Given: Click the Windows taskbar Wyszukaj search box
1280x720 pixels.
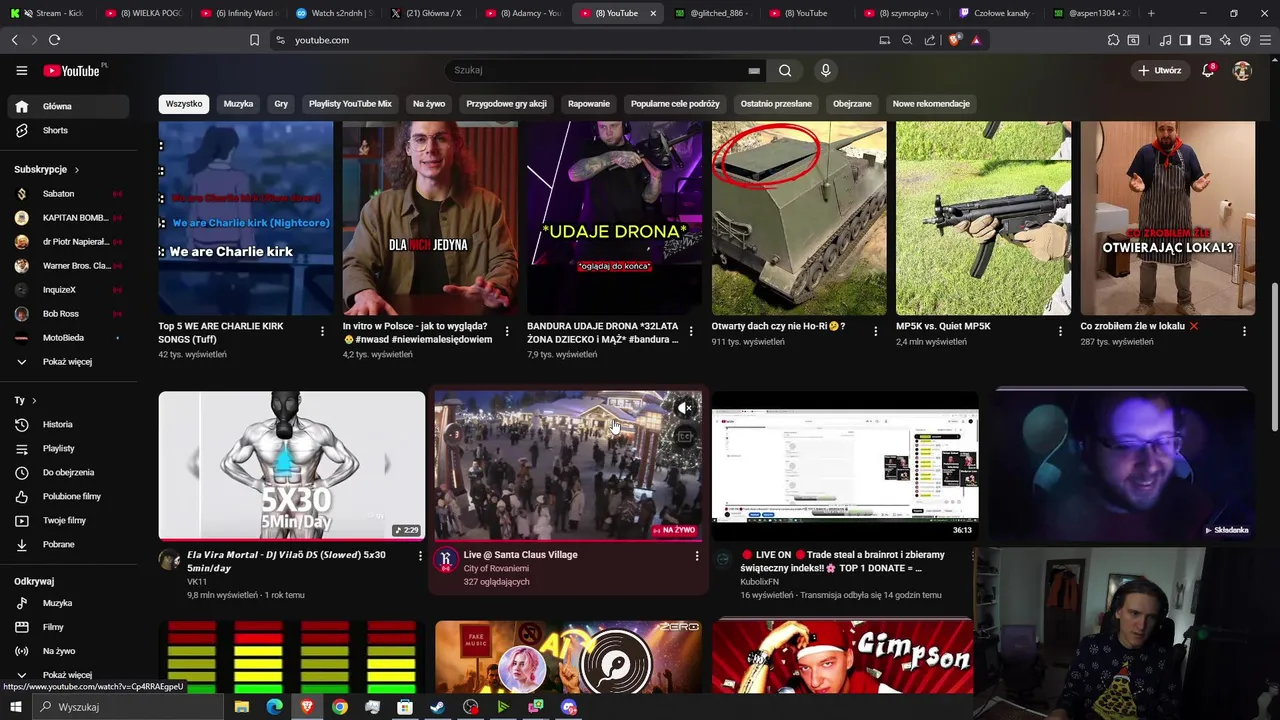Looking at the screenshot, I should pyautogui.click(x=130, y=707).
